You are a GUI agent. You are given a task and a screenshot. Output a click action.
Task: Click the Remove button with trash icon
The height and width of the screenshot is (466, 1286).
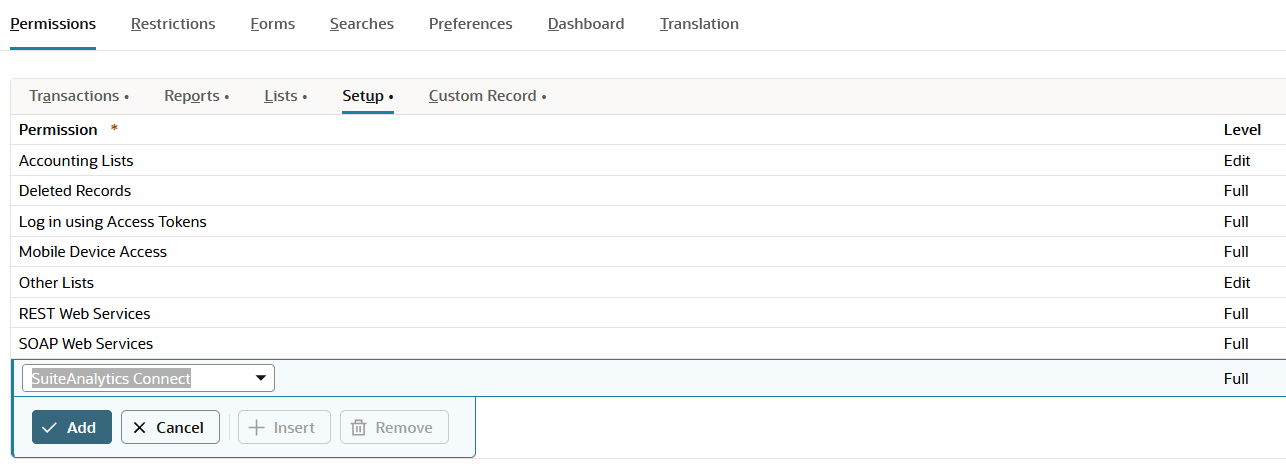point(394,427)
